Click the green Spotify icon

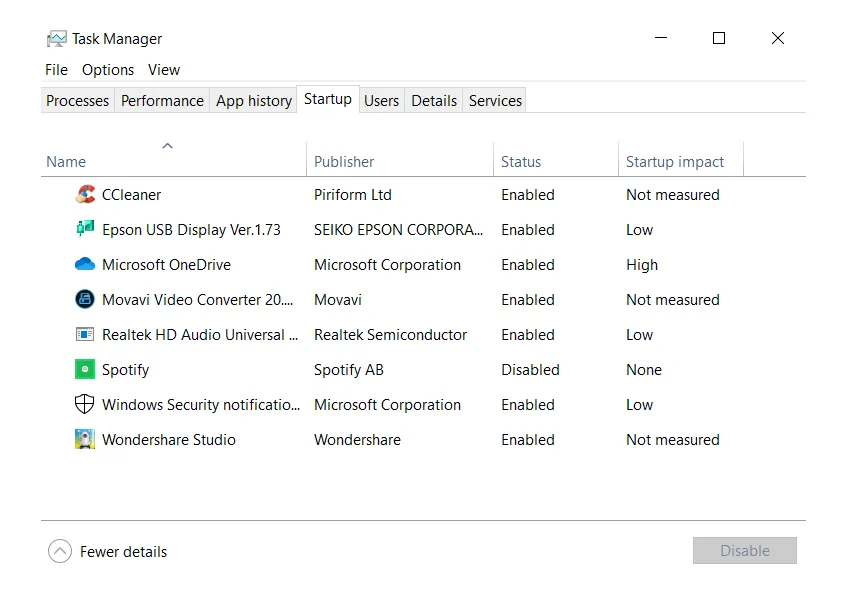tap(85, 369)
